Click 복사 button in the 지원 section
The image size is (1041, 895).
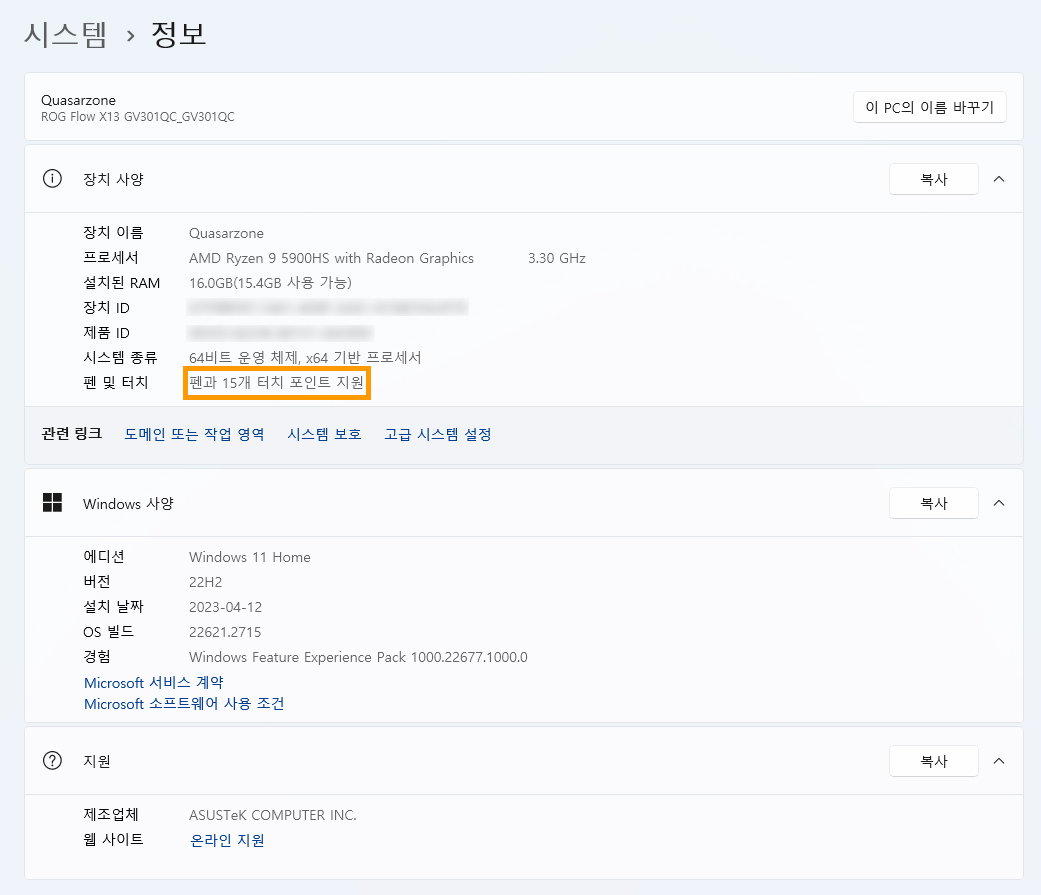[933, 761]
